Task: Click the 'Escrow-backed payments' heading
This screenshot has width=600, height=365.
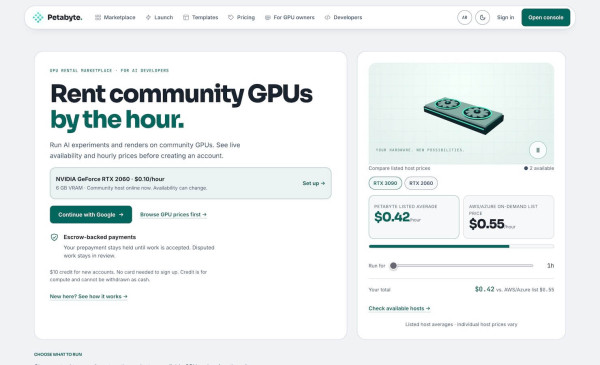Action: [x=100, y=237]
